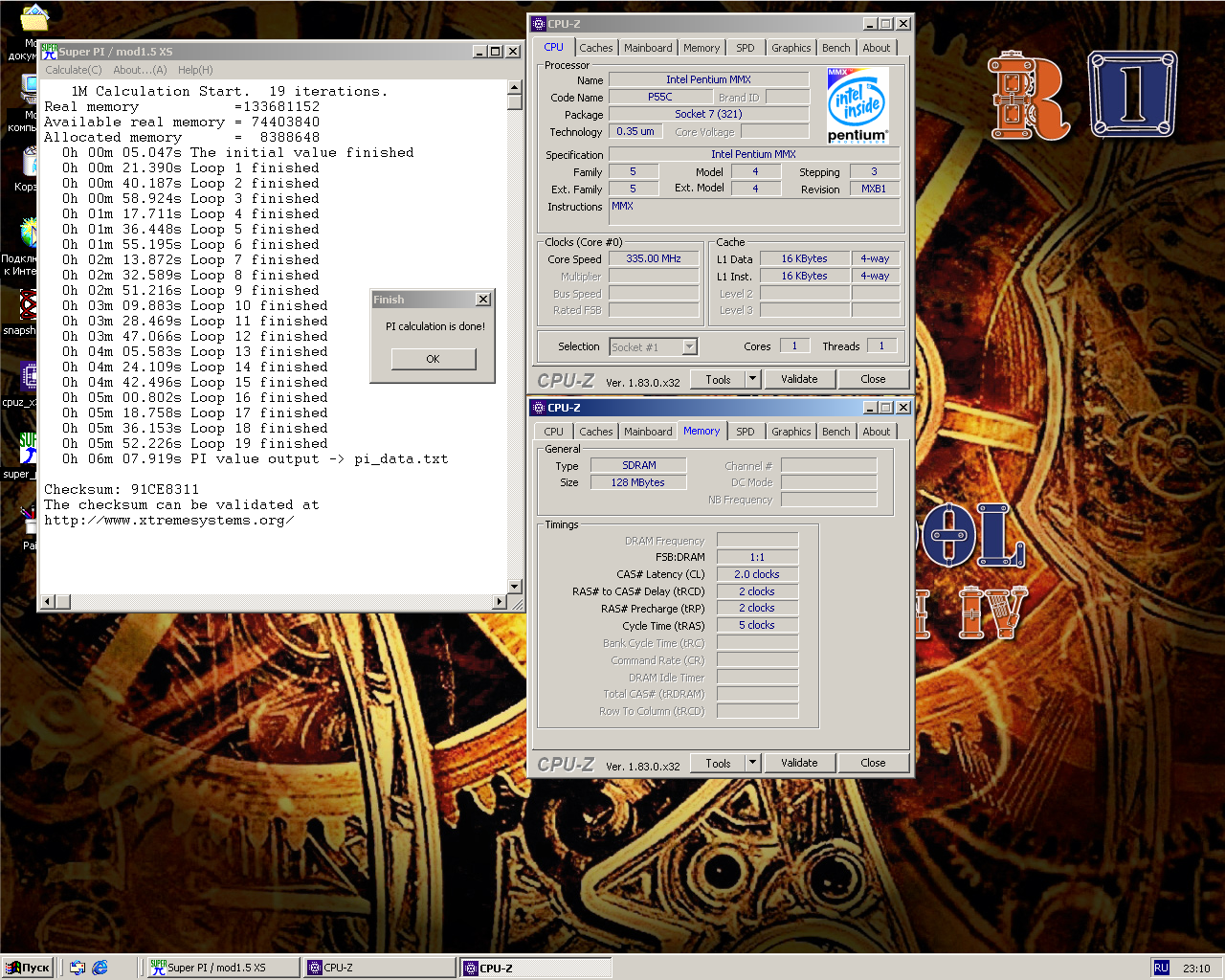The height and width of the screenshot is (980, 1225).
Task: Select the SPD tab in upper CPU-Z window
Action: click(746, 48)
